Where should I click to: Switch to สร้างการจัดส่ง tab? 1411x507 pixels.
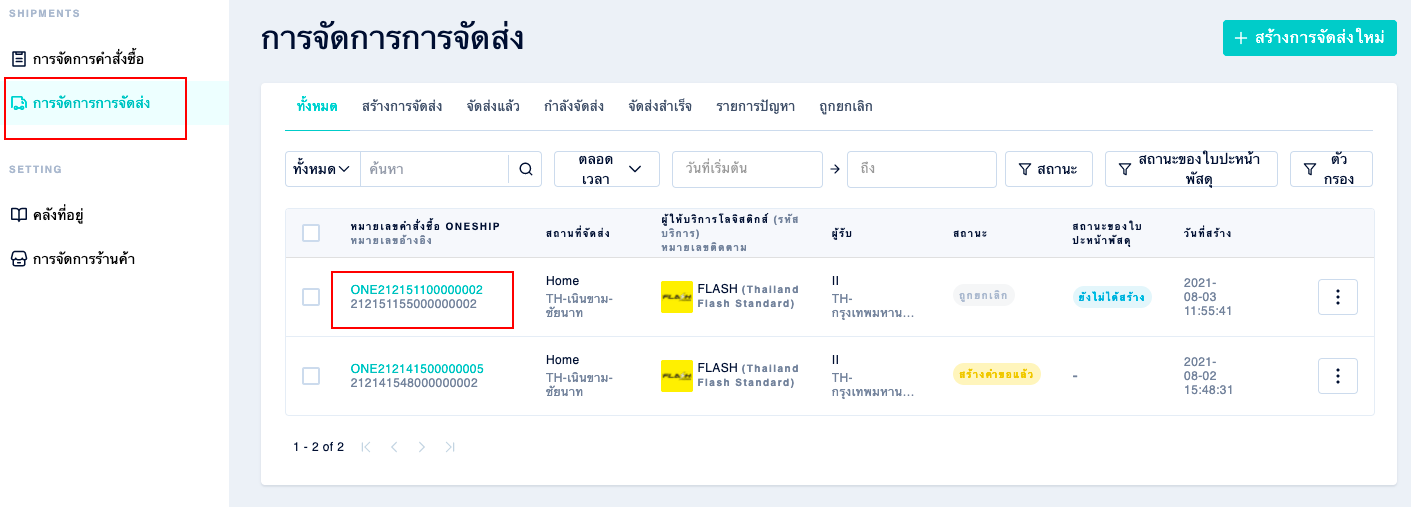click(x=402, y=106)
